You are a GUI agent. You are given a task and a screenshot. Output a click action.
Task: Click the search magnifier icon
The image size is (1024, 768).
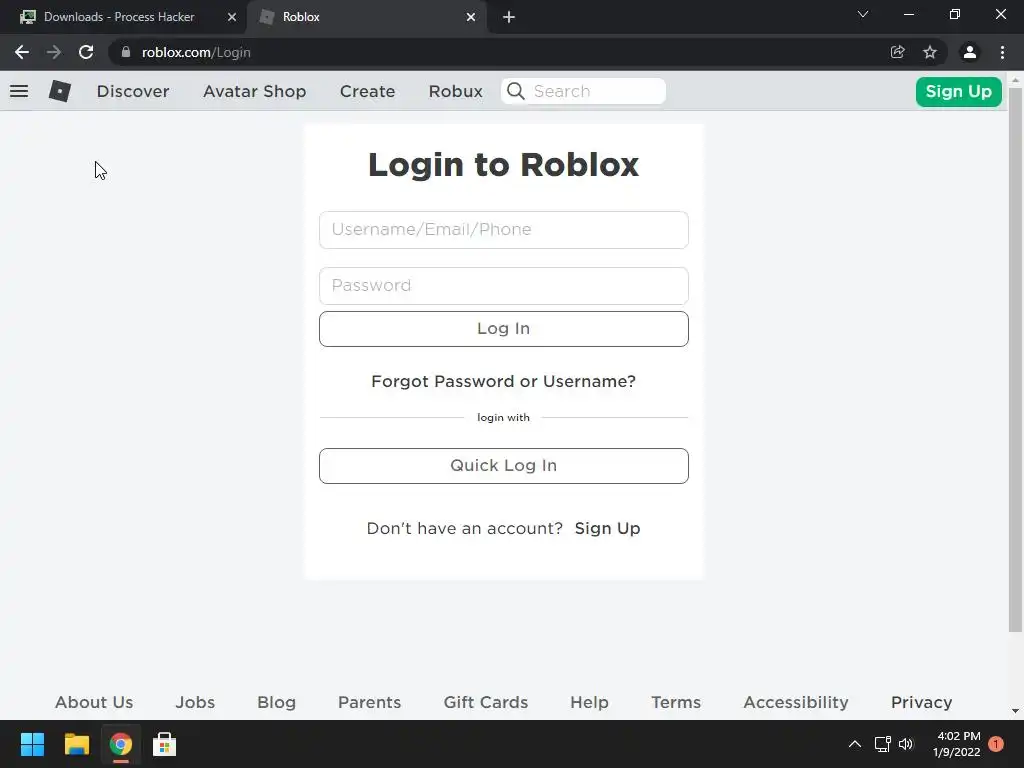pos(515,91)
